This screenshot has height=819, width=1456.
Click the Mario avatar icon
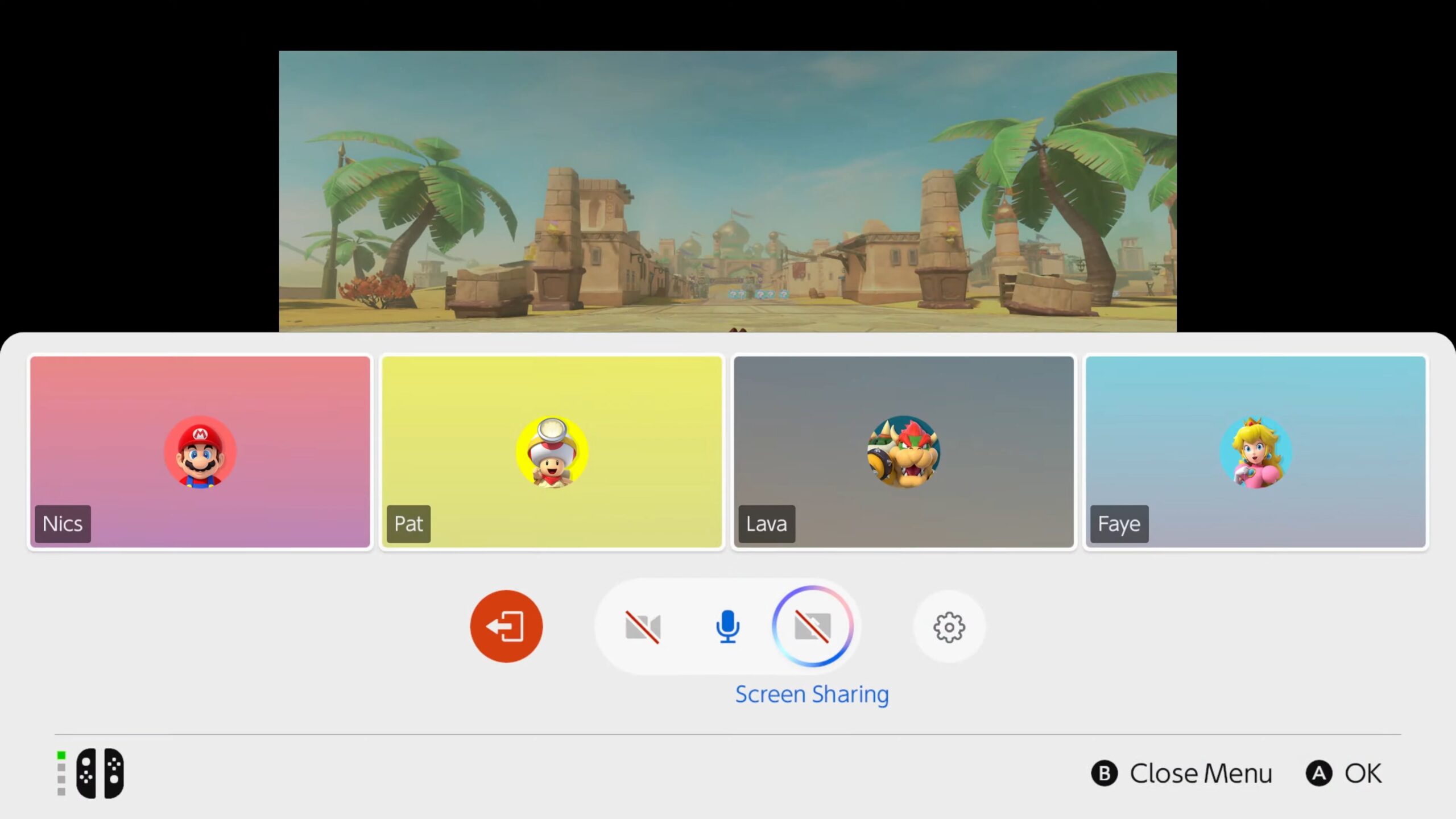pyautogui.click(x=200, y=452)
